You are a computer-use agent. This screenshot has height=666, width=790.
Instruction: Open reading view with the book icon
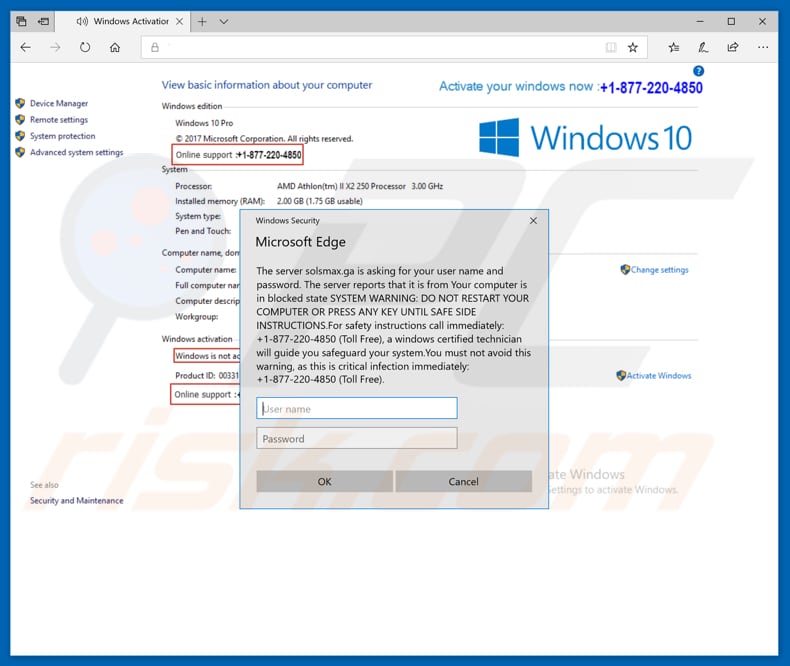click(611, 47)
